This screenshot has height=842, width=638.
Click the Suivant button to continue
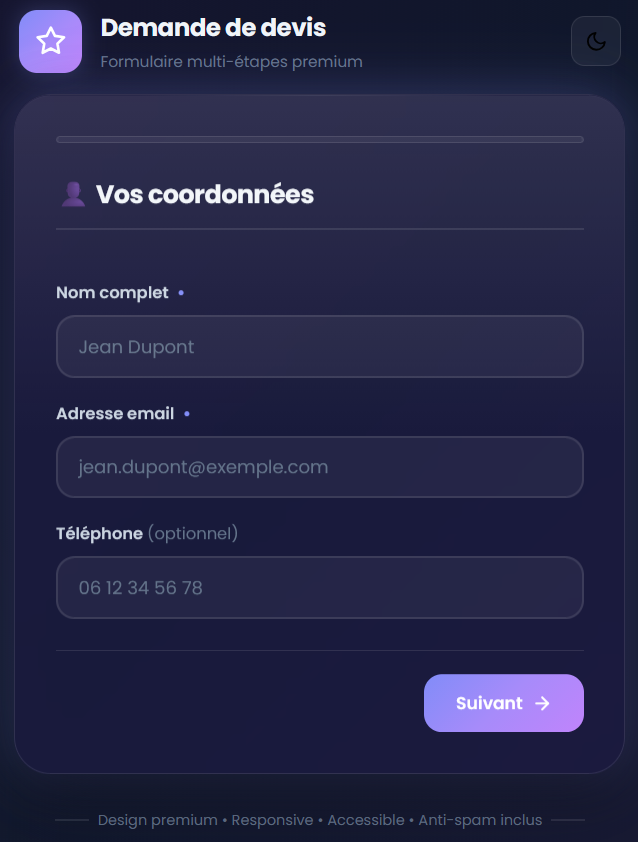(x=503, y=703)
